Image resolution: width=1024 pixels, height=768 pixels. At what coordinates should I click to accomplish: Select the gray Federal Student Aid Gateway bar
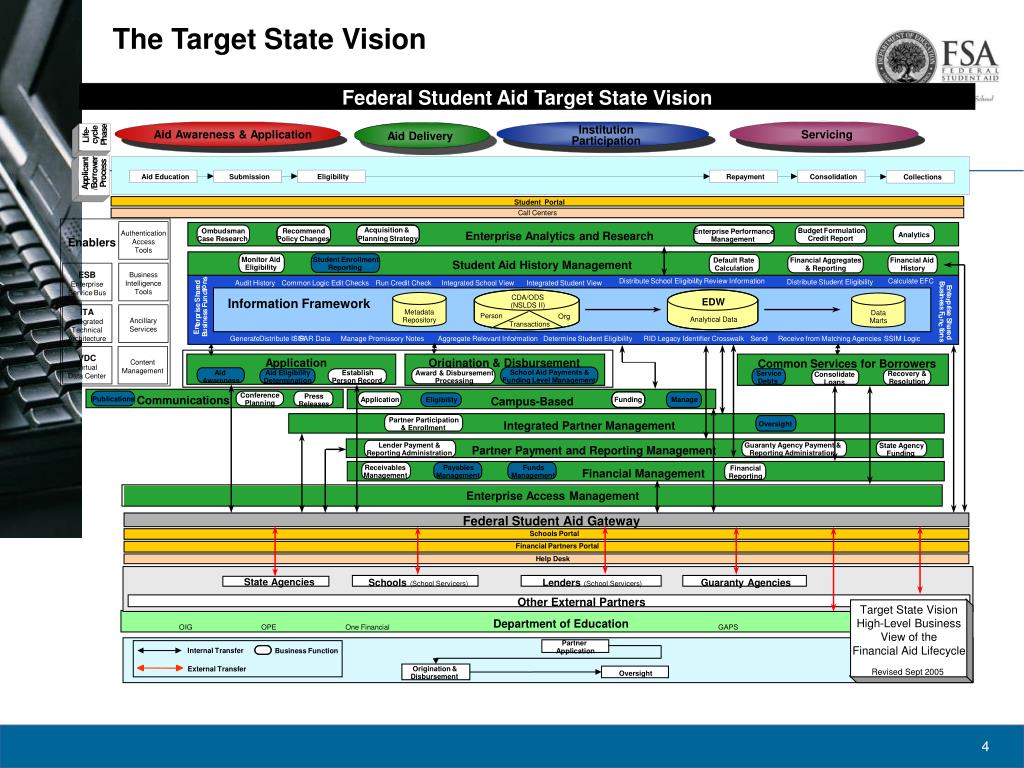[546, 520]
